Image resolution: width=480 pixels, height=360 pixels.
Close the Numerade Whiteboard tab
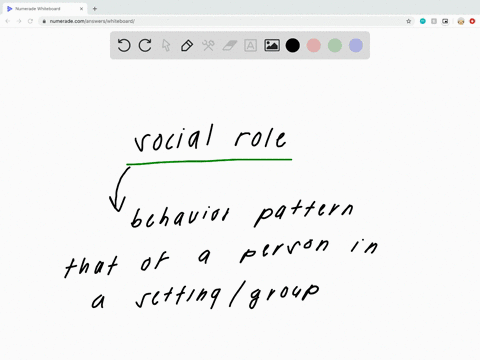point(81,9)
